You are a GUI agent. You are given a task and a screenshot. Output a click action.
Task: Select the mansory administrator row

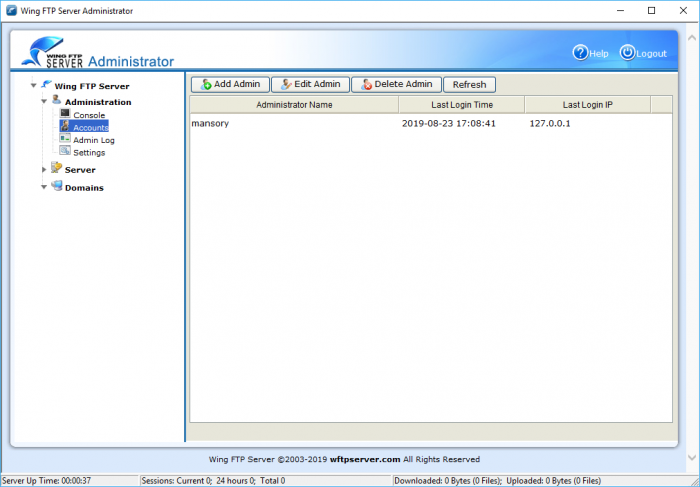tap(431, 123)
